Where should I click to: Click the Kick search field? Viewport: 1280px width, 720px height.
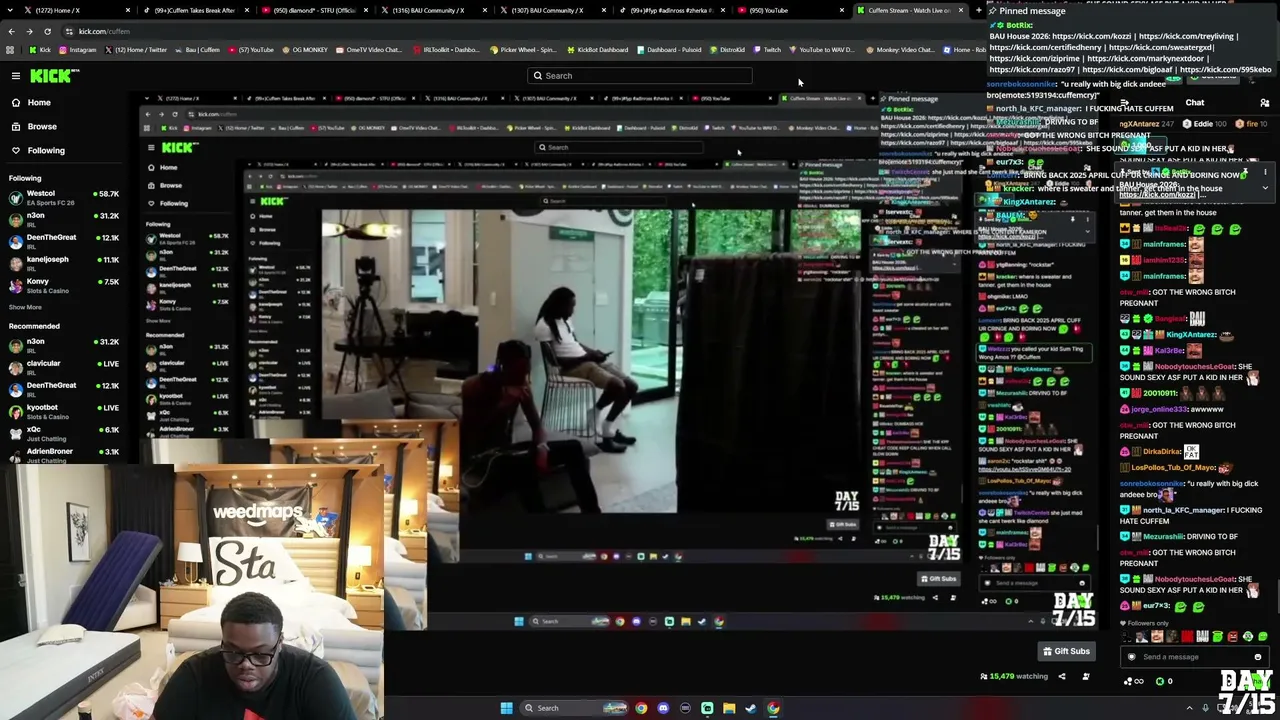pyautogui.click(x=640, y=76)
